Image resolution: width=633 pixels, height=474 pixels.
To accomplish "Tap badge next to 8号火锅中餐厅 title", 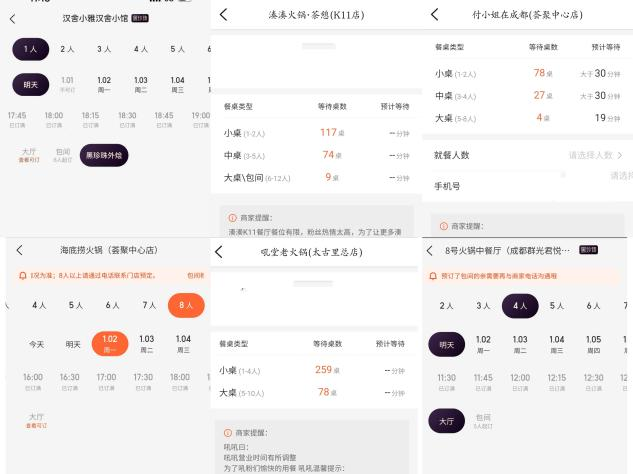I will coord(589,250).
